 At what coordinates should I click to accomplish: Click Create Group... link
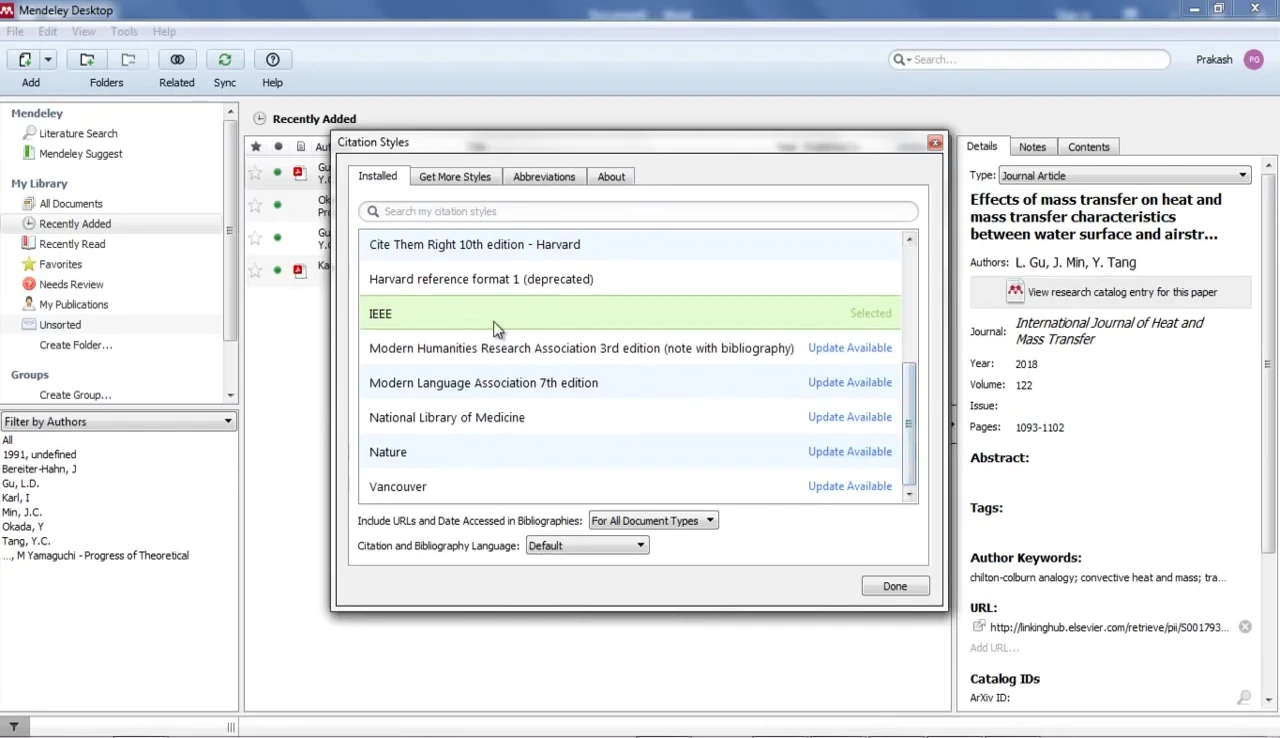coord(75,395)
